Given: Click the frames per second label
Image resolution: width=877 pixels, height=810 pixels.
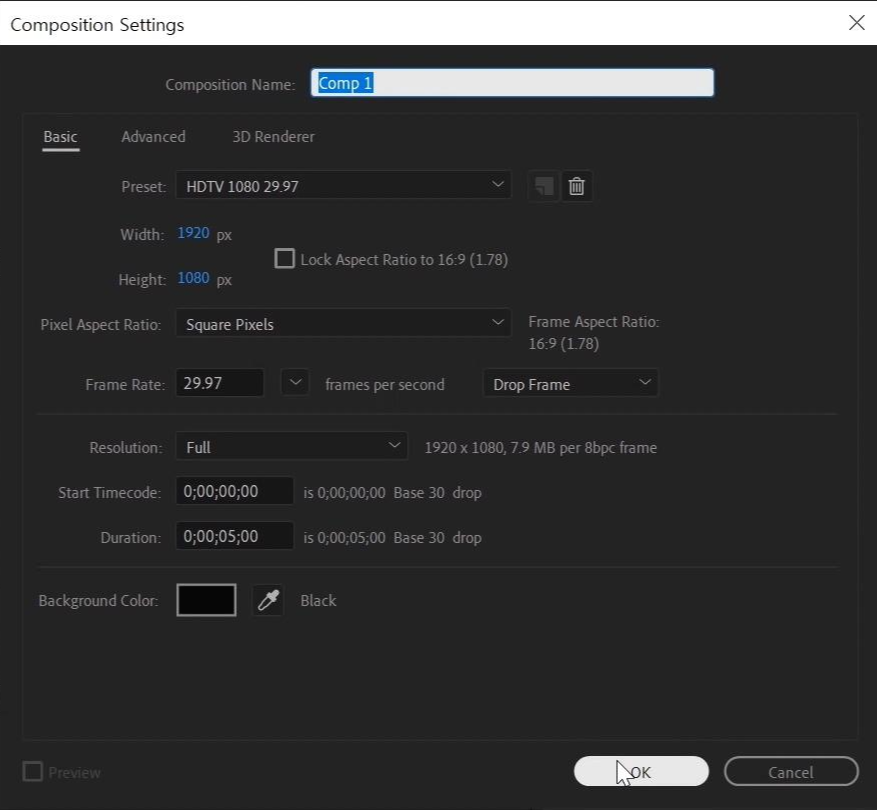Looking at the screenshot, I should click(385, 384).
